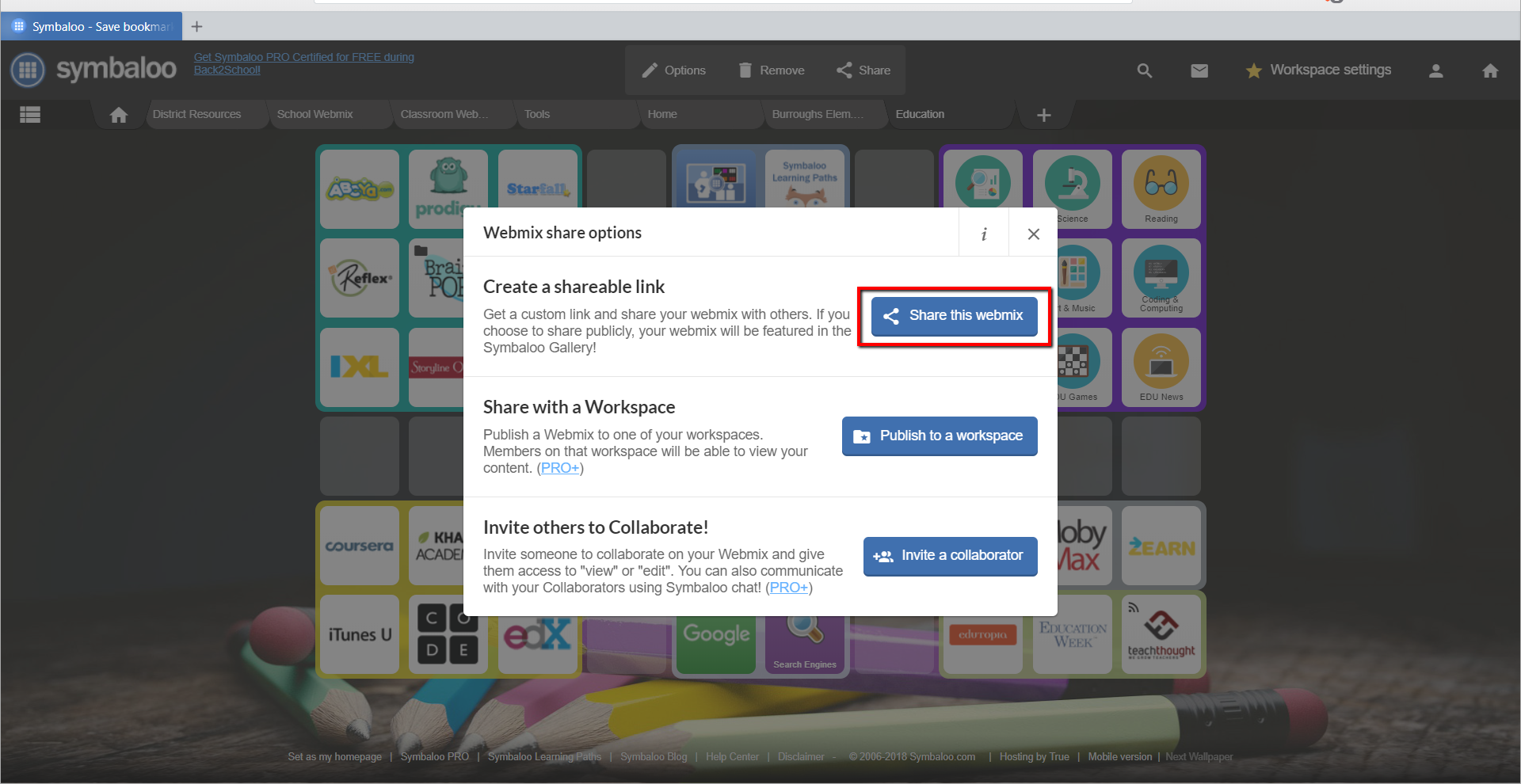Click Publish to a workspace button
Image resolution: width=1521 pixels, height=784 pixels.
(940, 436)
